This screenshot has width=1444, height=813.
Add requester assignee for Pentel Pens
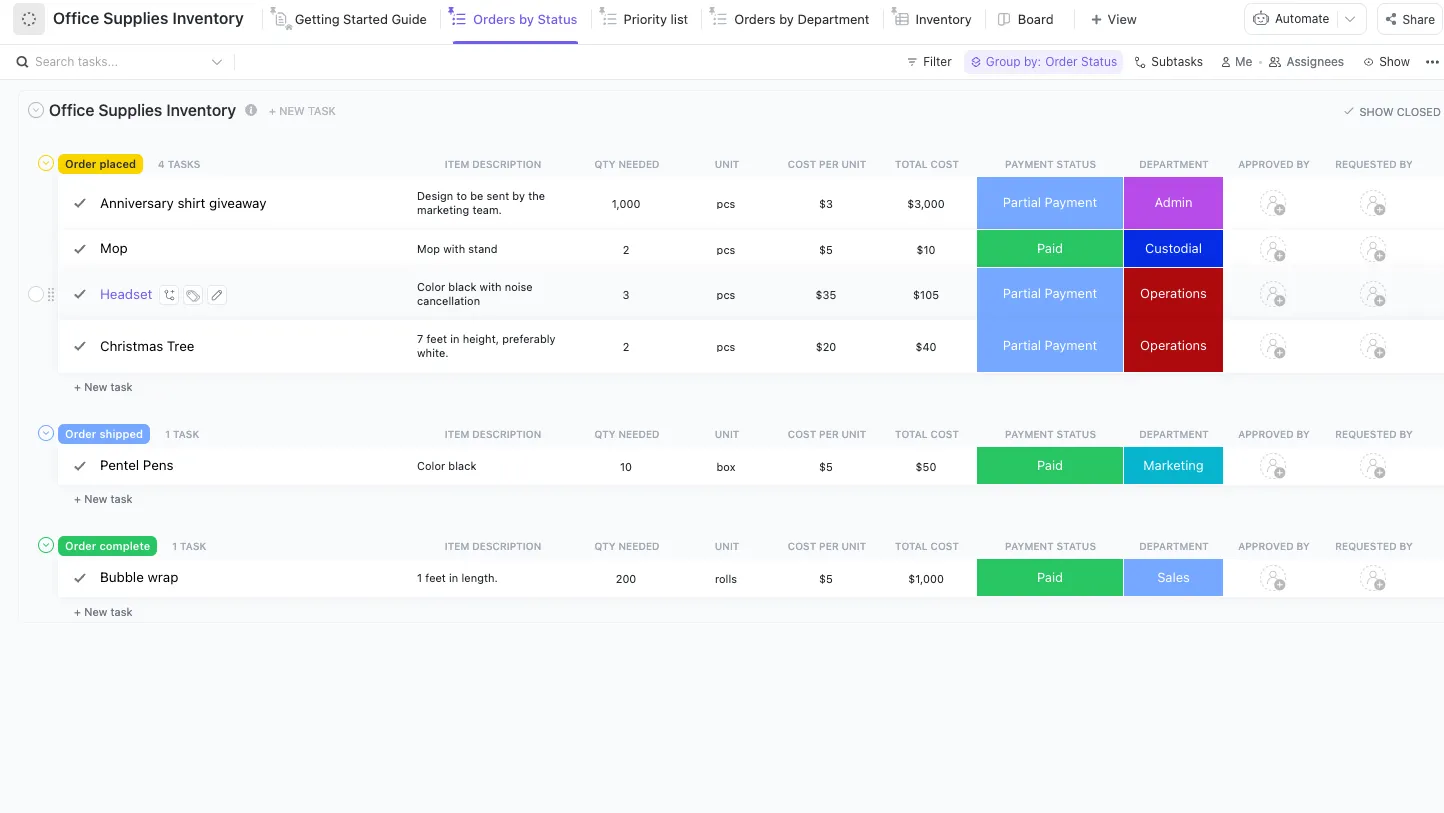[x=1373, y=466]
